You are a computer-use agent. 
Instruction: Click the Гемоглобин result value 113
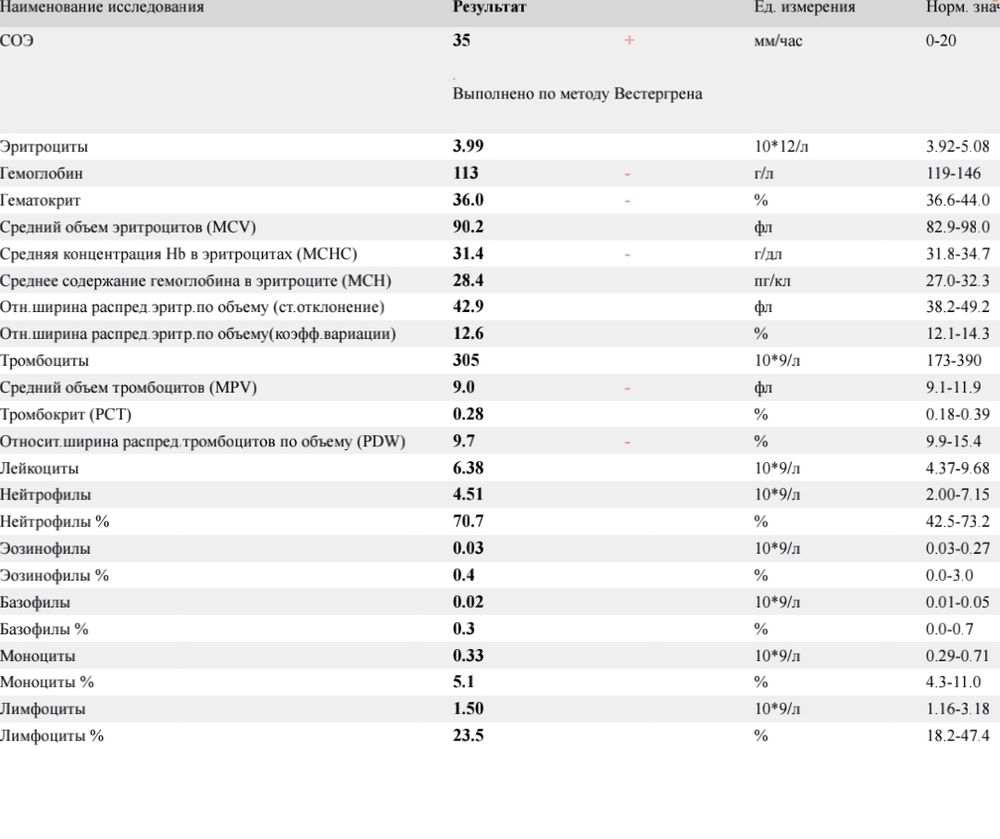pyautogui.click(x=466, y=173)
